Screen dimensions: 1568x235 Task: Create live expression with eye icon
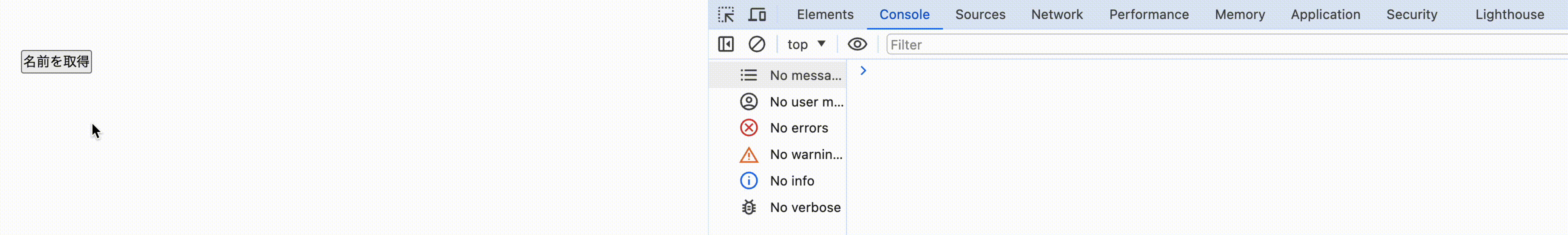[857, 44]
